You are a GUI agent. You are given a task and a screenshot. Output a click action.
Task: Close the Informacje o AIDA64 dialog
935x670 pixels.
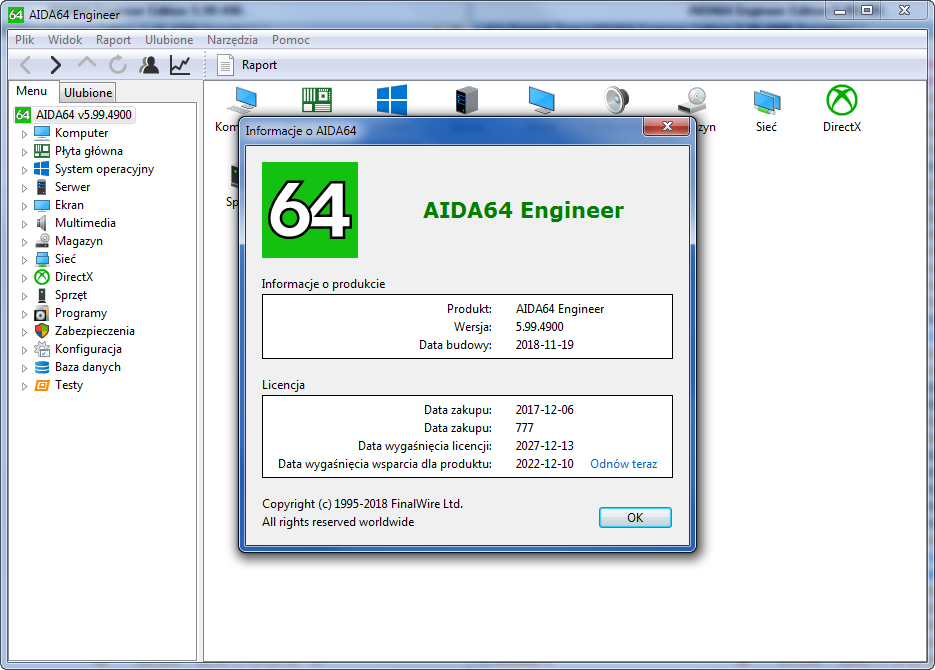667,126
